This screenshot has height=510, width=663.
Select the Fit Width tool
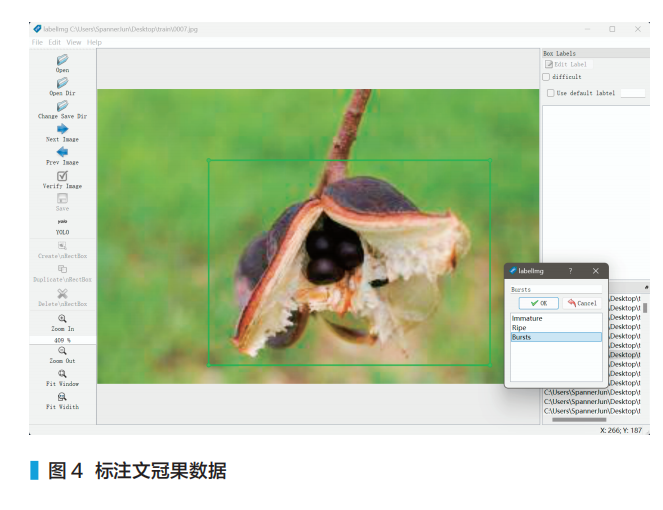pyautogui.click(x=62, y=398)
